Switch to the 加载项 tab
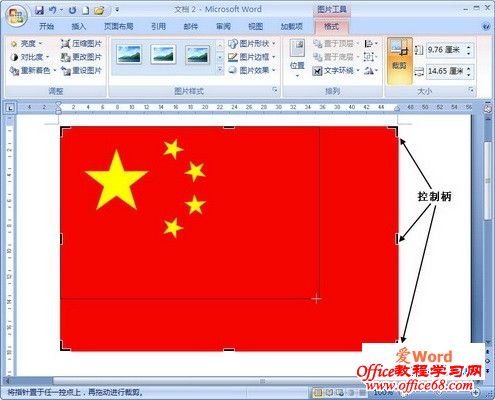495x400 pixels. point(291,26)
